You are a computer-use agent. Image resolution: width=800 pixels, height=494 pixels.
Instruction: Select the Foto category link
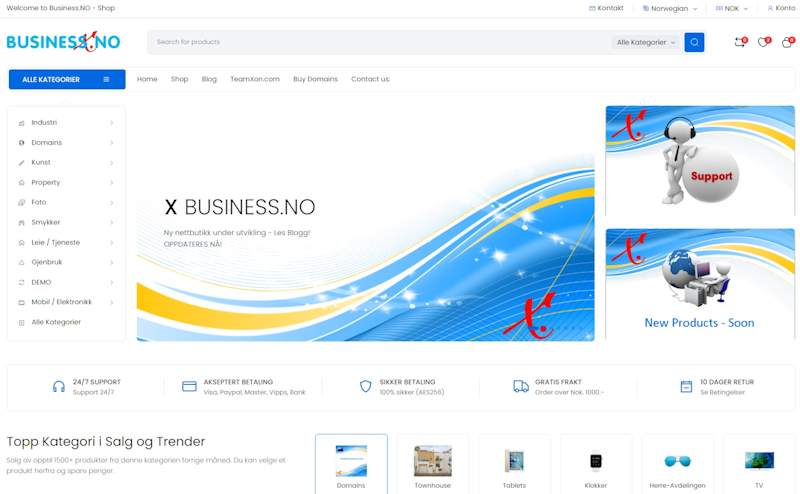(x=39, y=202)
